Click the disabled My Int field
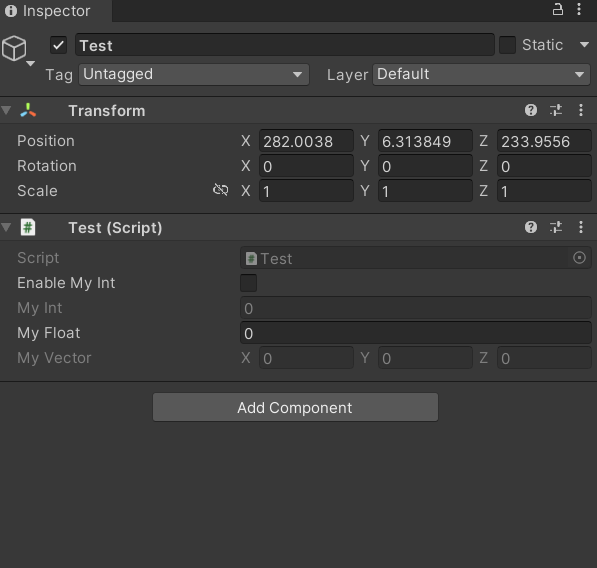This screenshot has height=568, width=597. [x=415, y=308]
